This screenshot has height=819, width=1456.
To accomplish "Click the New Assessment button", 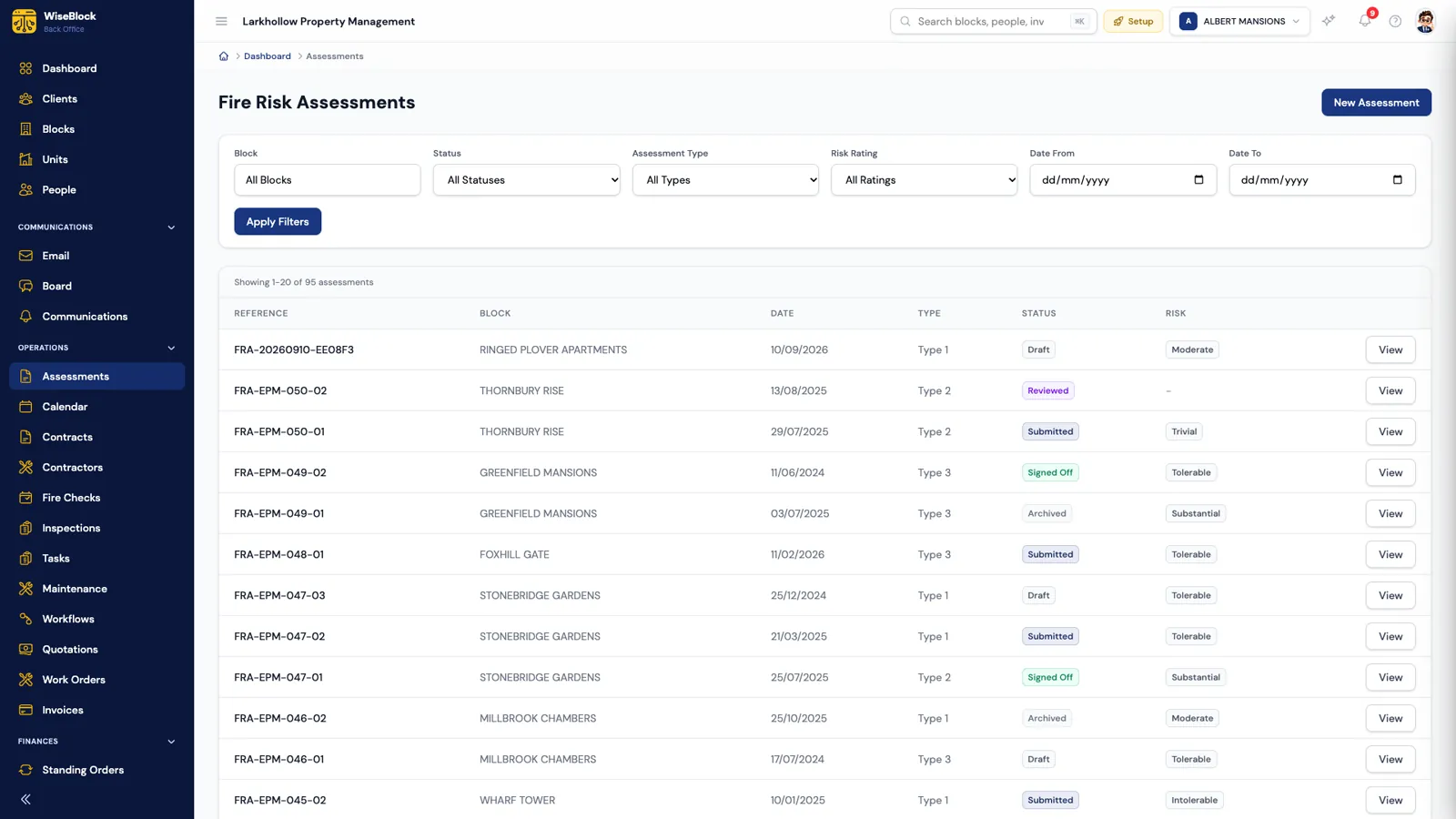I will [1376, 103].
